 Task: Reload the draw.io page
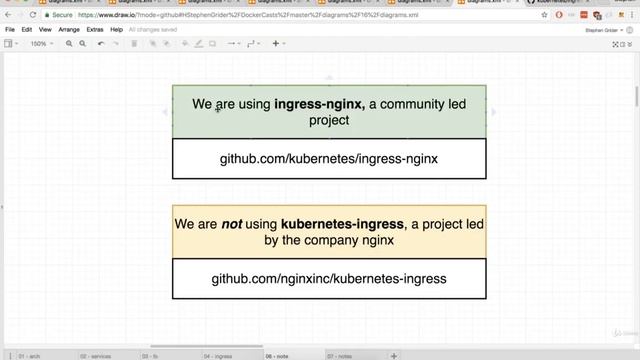(x=33, y=15)
